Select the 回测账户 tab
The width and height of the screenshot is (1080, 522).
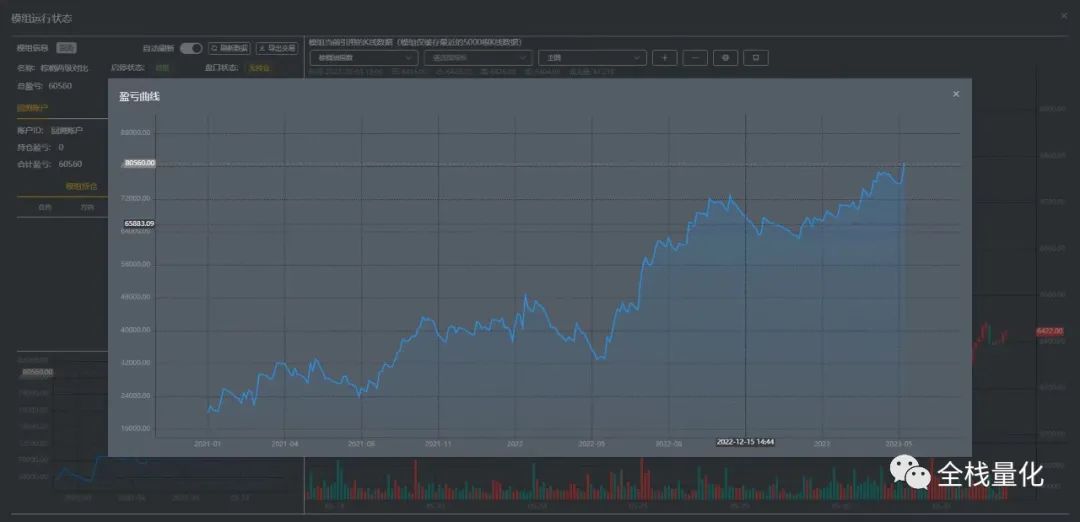click(32, 108)
